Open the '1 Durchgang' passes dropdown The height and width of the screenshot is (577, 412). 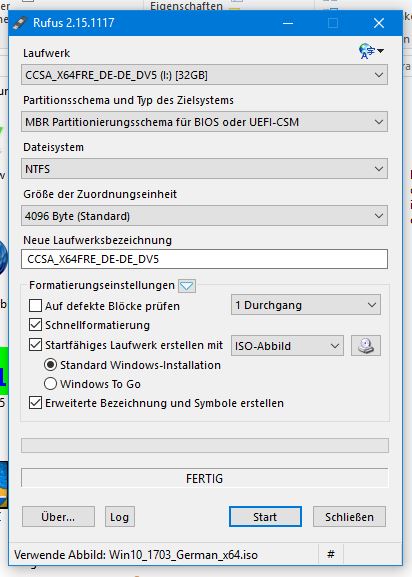(x=306, y=305)
